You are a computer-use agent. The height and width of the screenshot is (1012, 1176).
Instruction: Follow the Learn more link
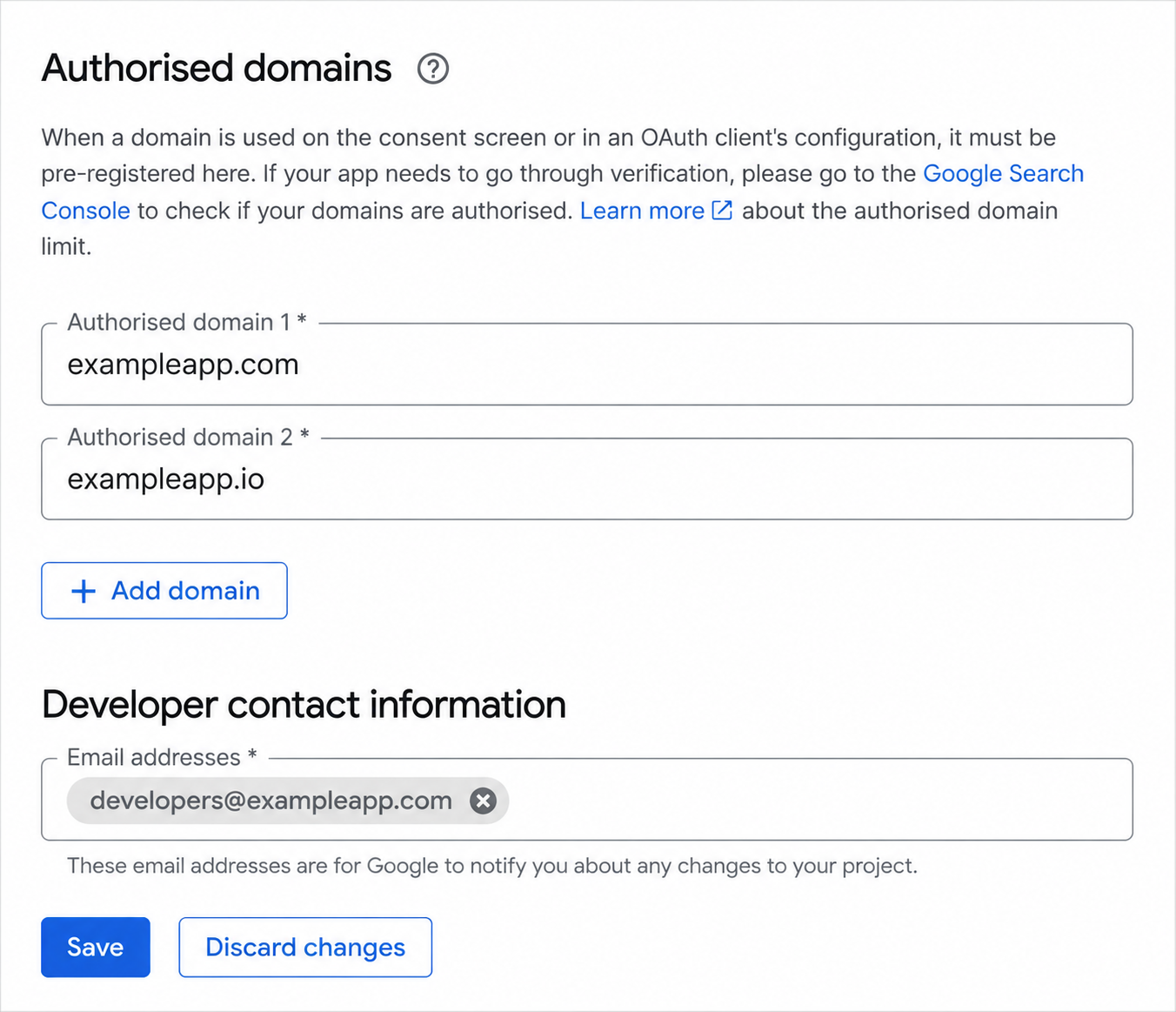(656, 211)
